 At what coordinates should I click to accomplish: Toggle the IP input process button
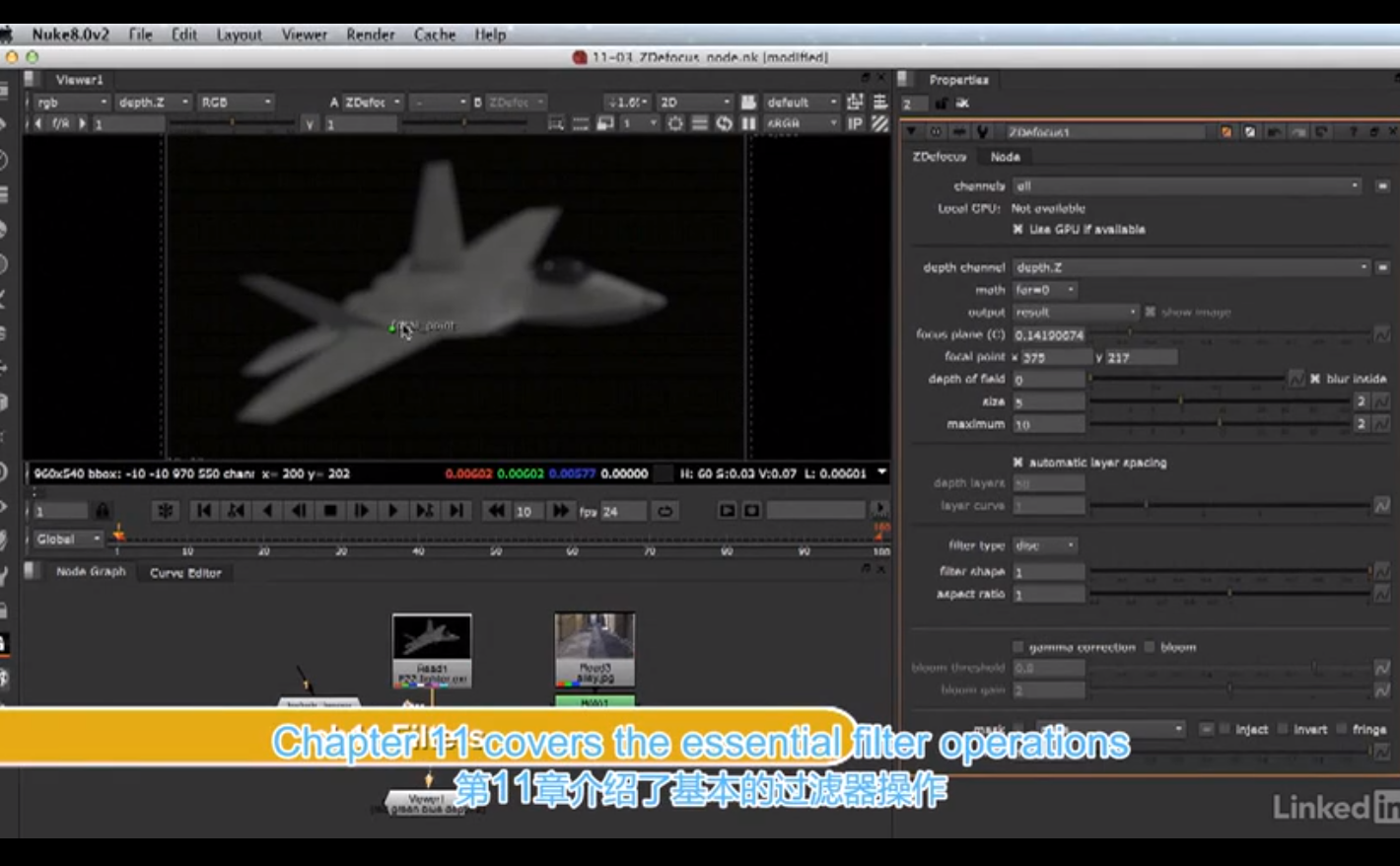point(855,123)
